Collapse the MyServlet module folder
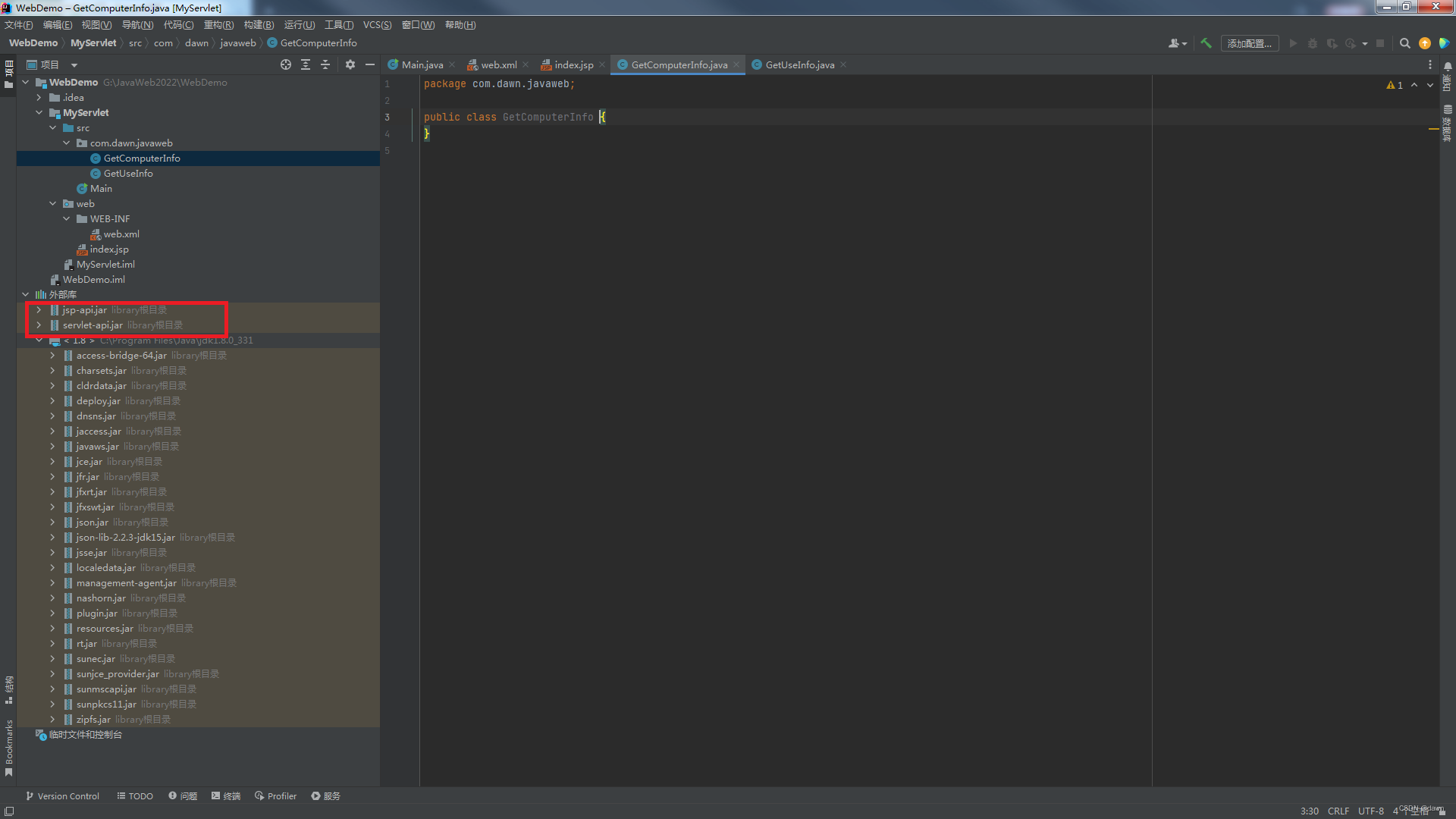 pyautogui.click(x=39, y=113)
